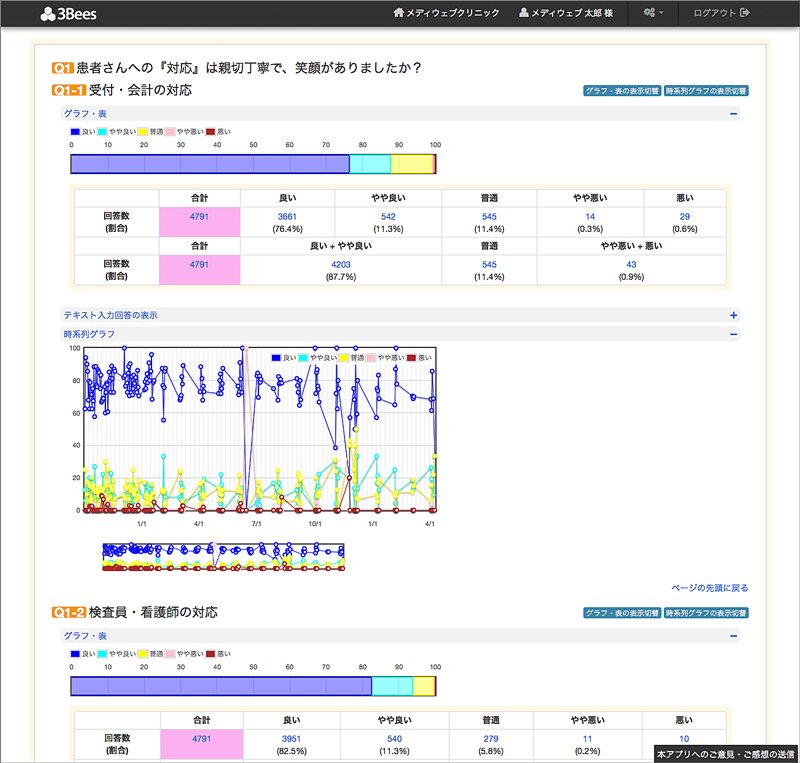Viewport: 800px width, 763px height.
Task: Open Q1-1 やや悪い count 14
Action: pyautogui.click(x=590, y=216)
